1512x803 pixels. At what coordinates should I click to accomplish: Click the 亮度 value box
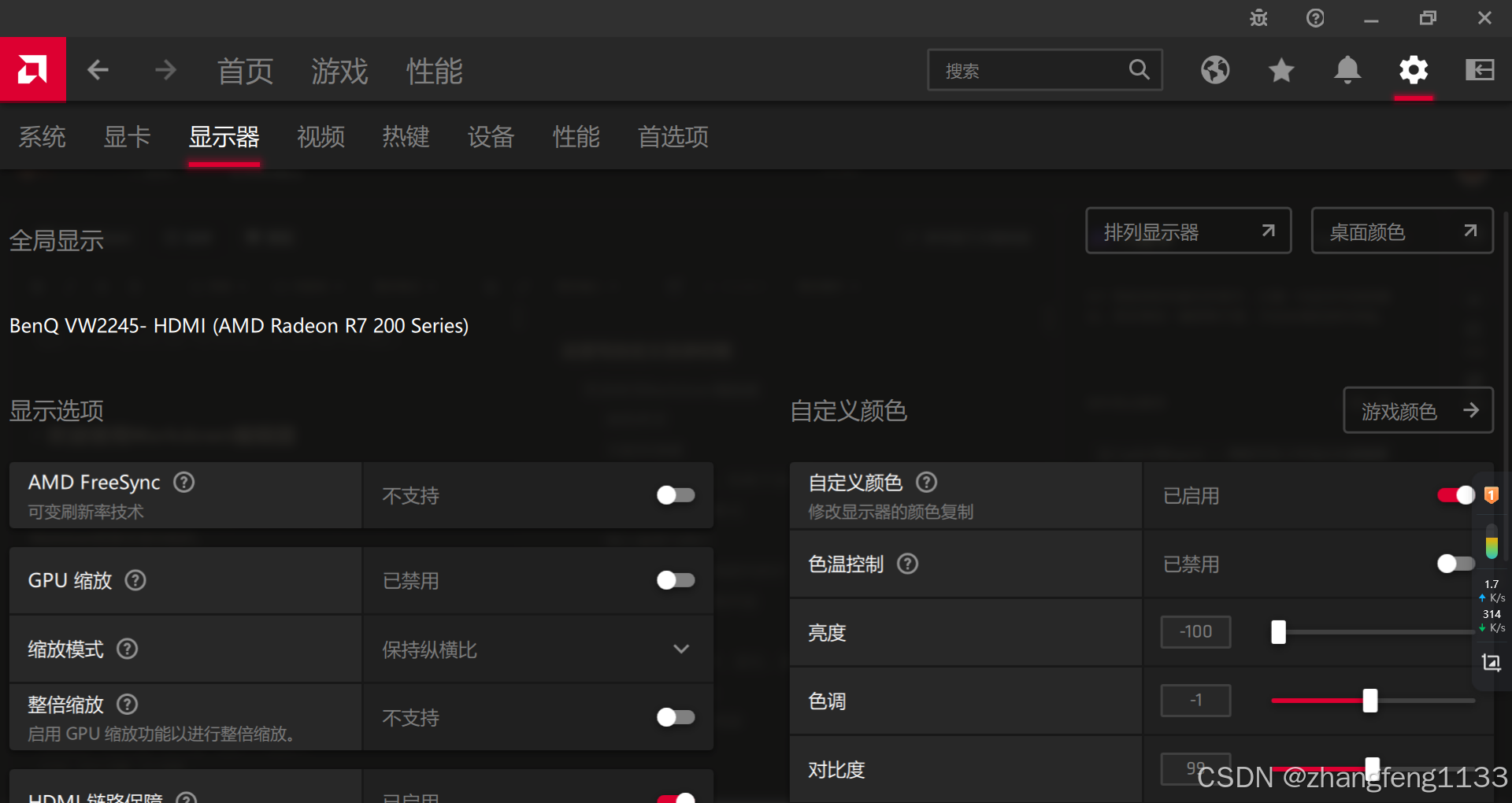(1195, 631)
